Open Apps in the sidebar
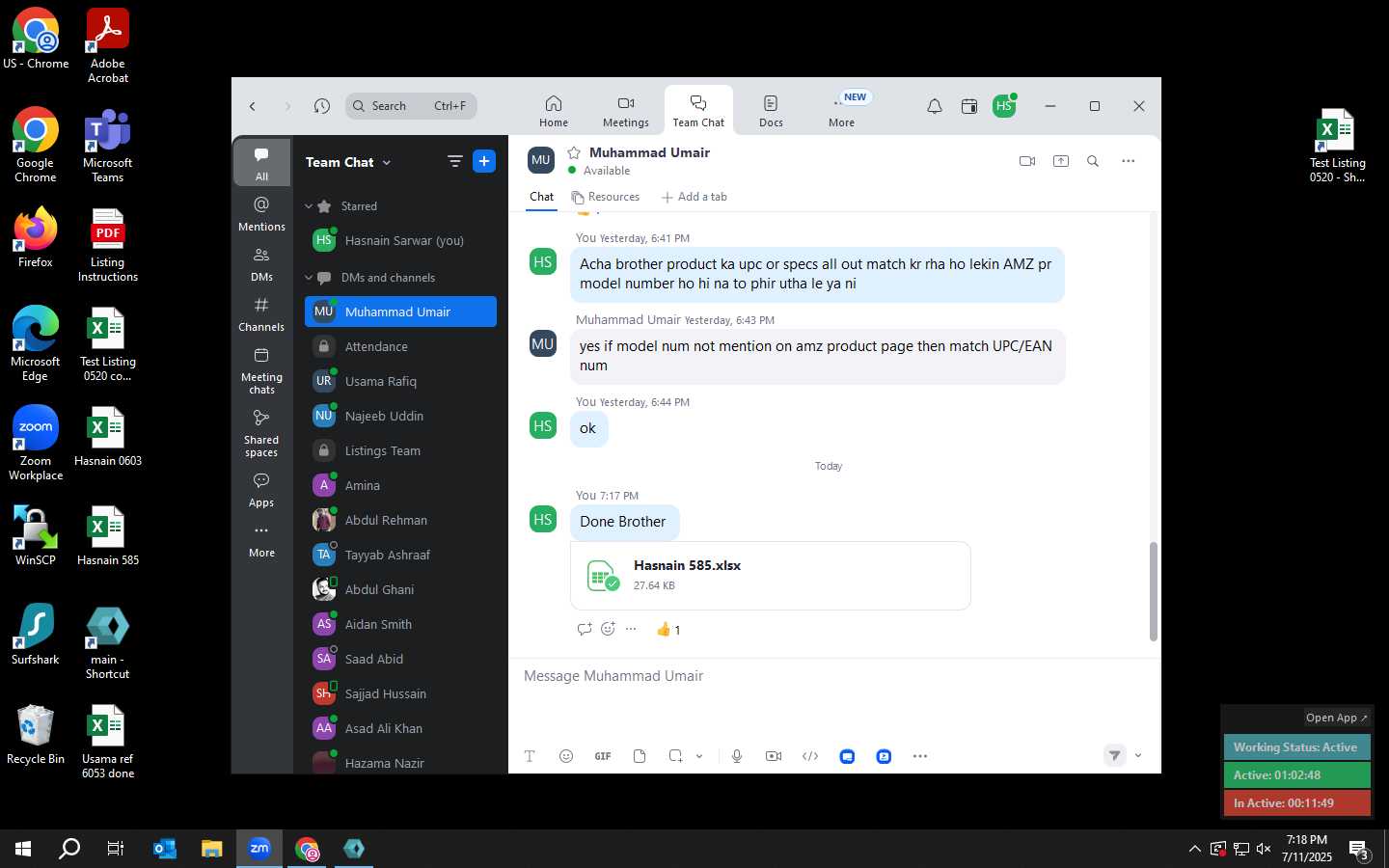Image resolution: width=1389 pixels, height=868 pixels. click(261, 490)
